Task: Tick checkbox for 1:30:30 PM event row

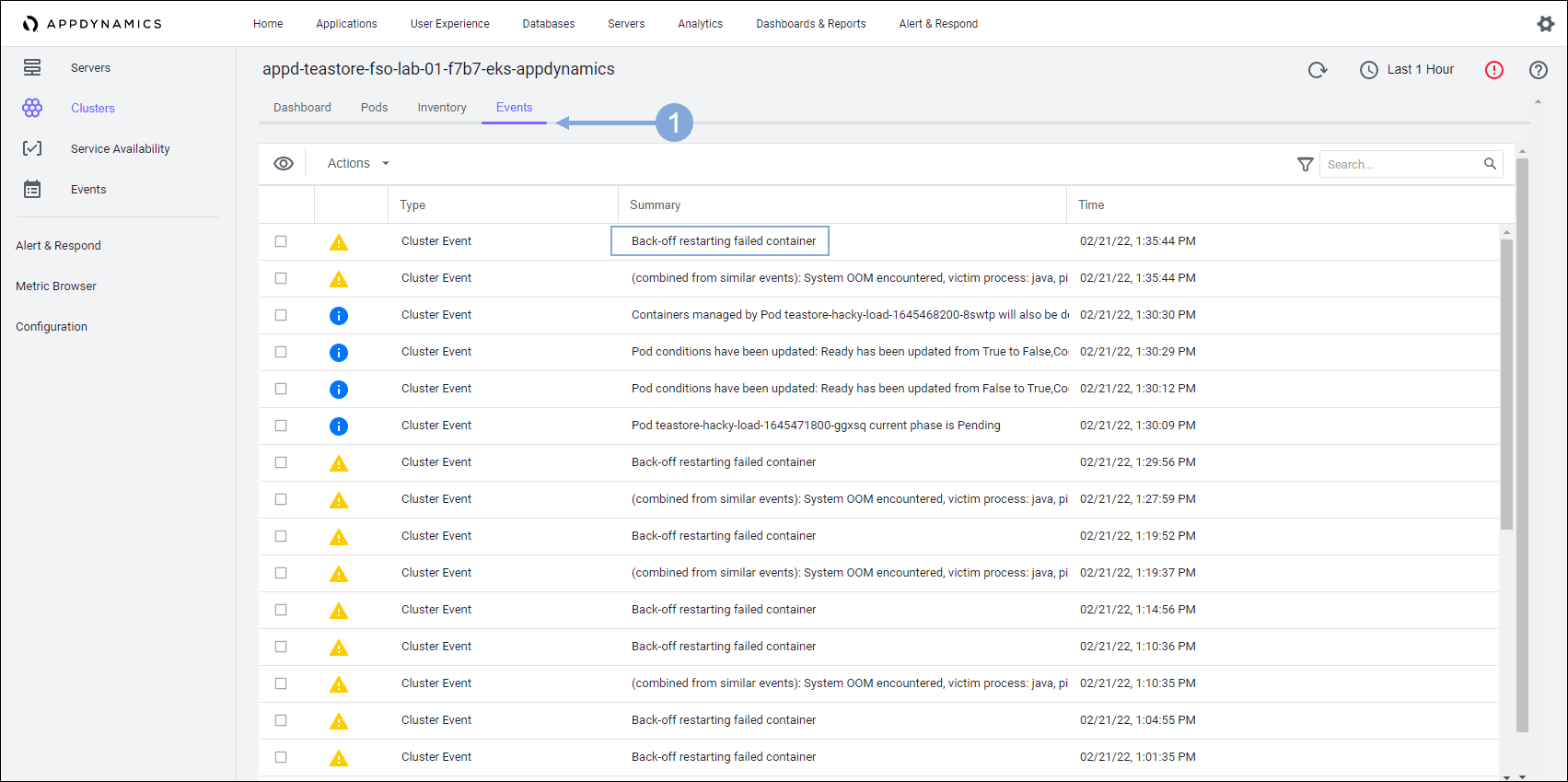Action: (281, 315)
